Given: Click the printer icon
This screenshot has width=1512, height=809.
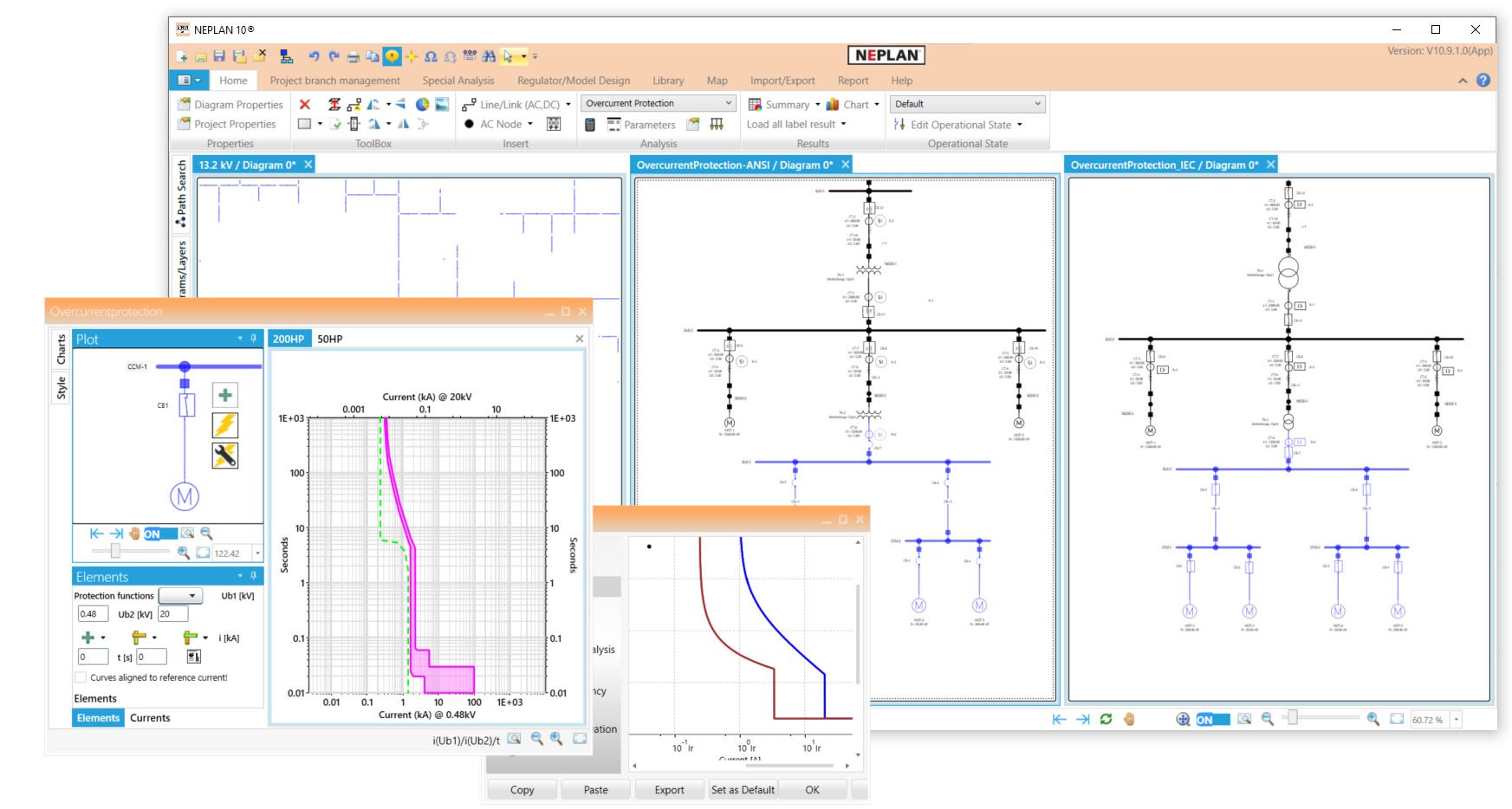Looking at the screenshot, I should pyautogui.click(x=353, y=57).
